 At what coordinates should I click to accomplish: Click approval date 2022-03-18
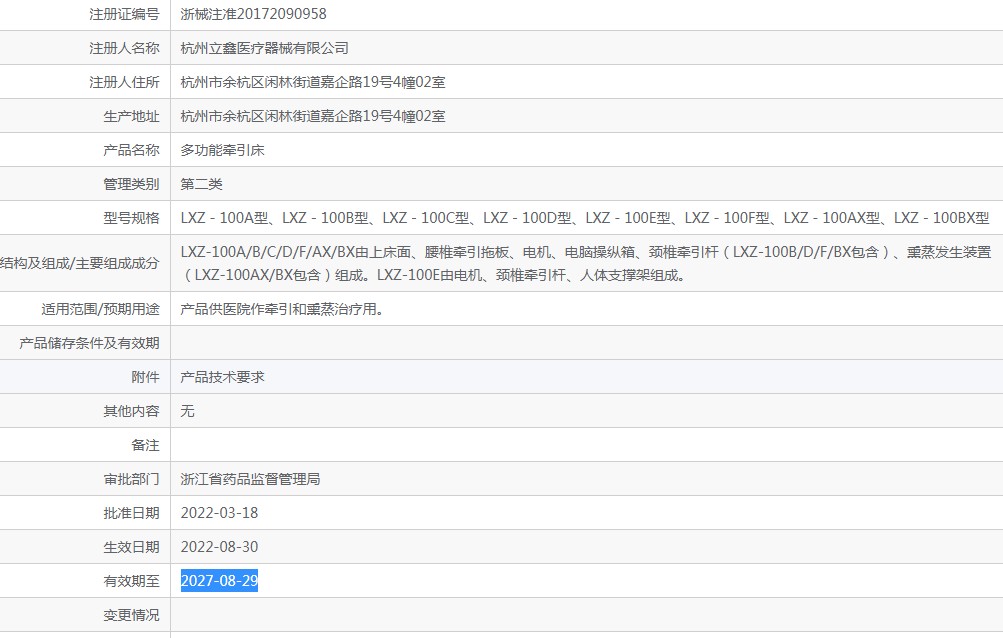219,513
